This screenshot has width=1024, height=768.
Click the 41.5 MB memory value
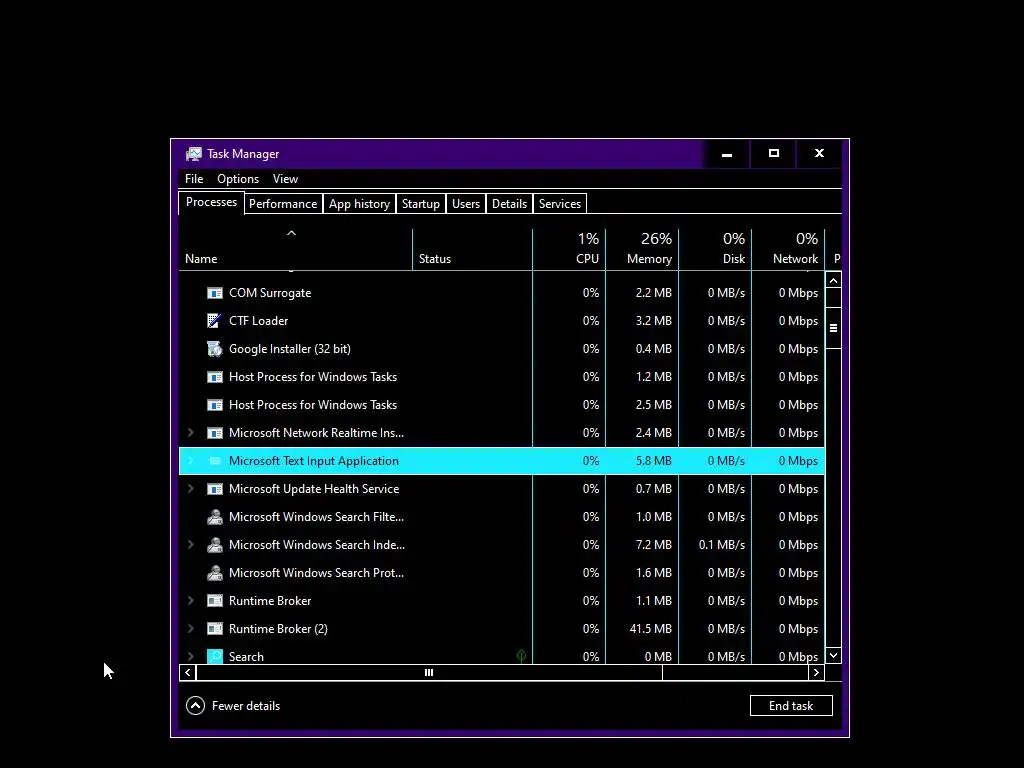(x=650, y=629)
